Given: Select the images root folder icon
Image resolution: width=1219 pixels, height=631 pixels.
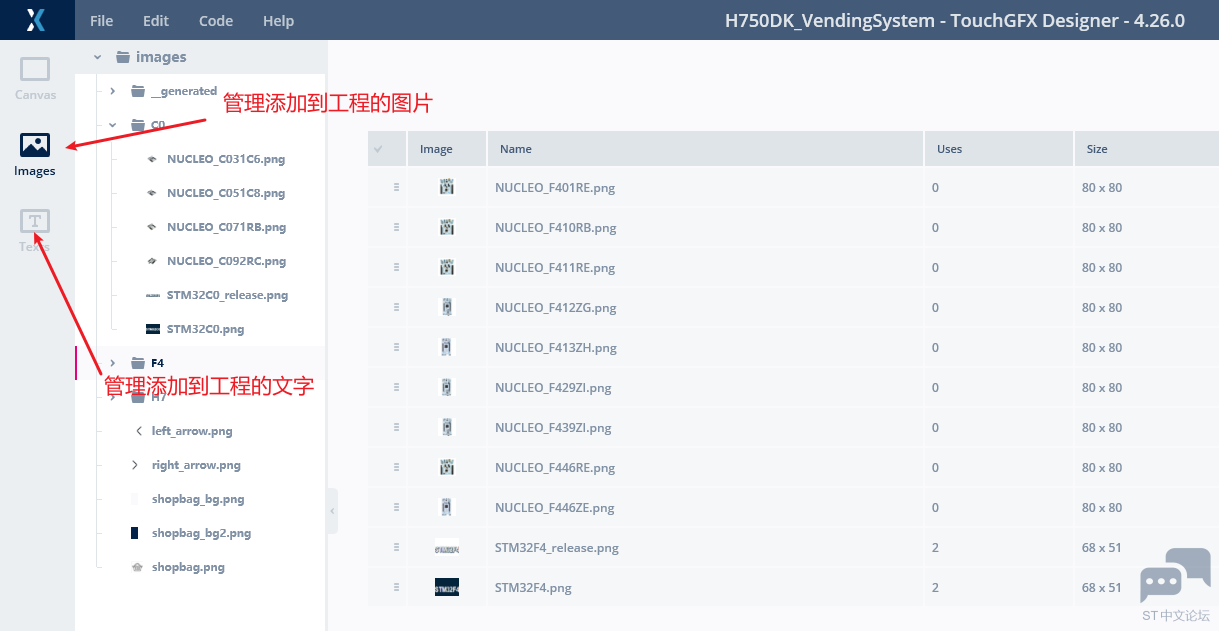Looking at the screenshot, I should (x=123, y=57).
